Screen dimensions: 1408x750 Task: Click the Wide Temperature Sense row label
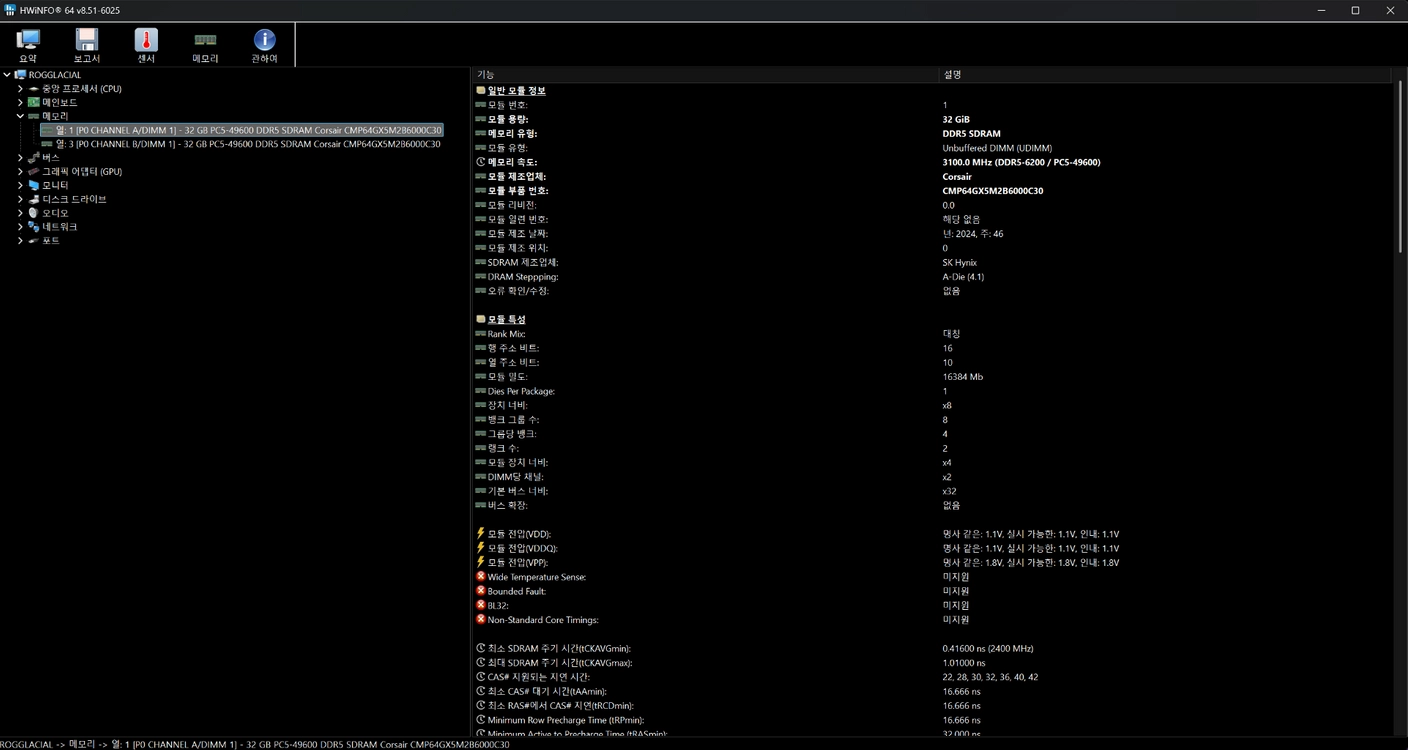point(537,577)
